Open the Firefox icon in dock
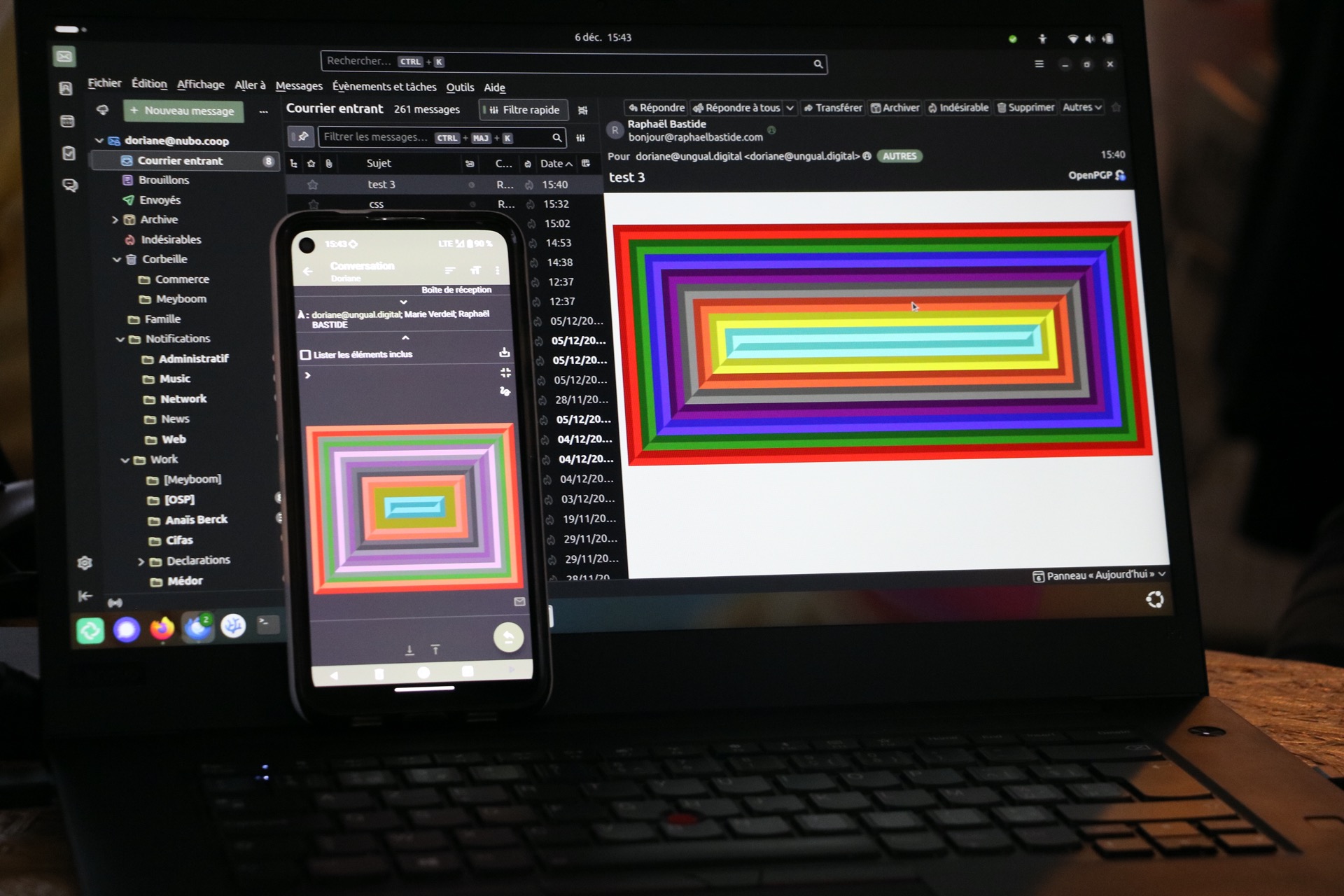The image size is (1344, 896). [x=162, y=628]
